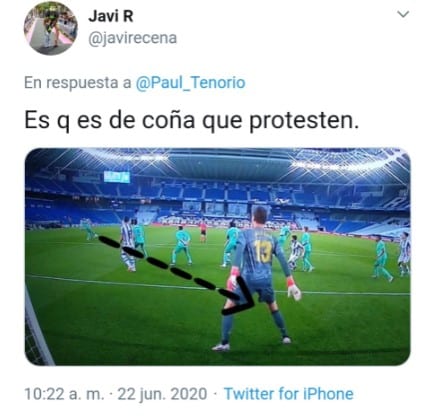Click the goalkeeper's white right glove
The image size is (438, 416).
(294, 290)
